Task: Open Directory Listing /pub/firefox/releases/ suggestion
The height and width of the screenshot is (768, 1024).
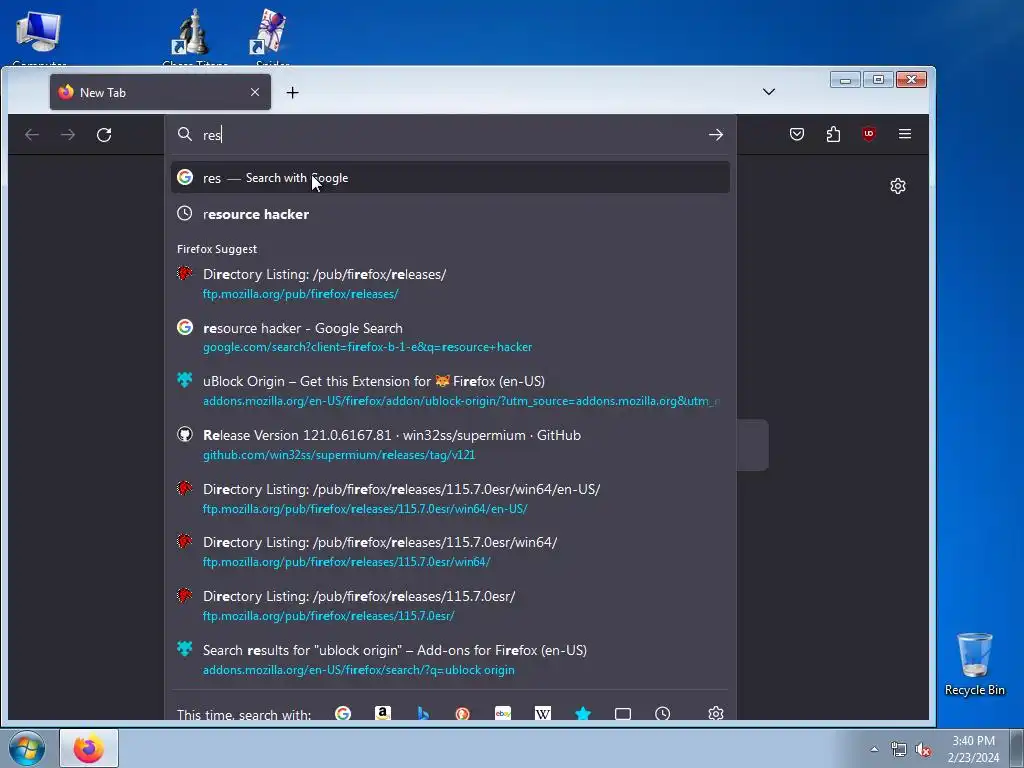Action: [x=450, y=283]
